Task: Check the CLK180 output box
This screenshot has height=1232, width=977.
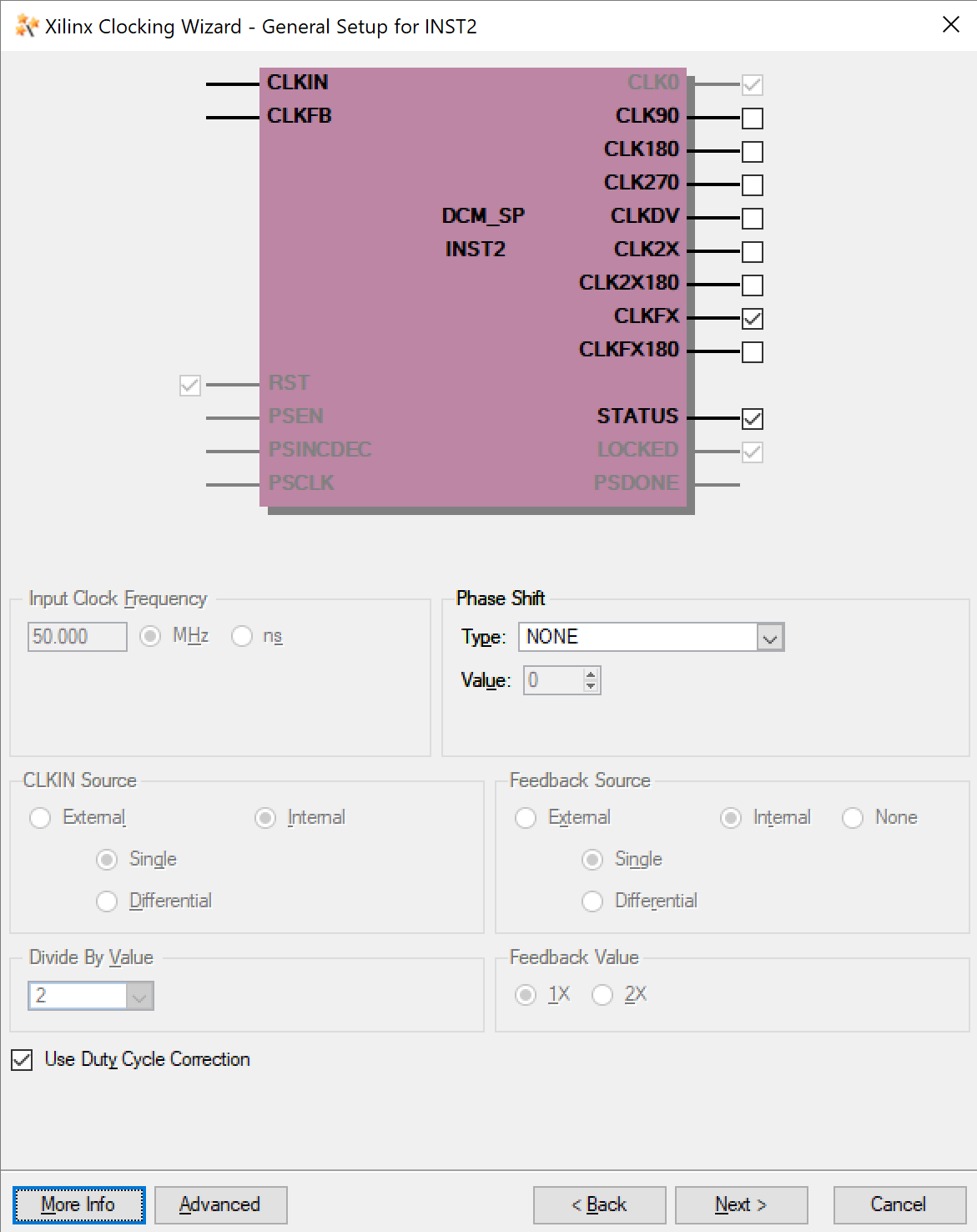Action: [x=752, y=152]
